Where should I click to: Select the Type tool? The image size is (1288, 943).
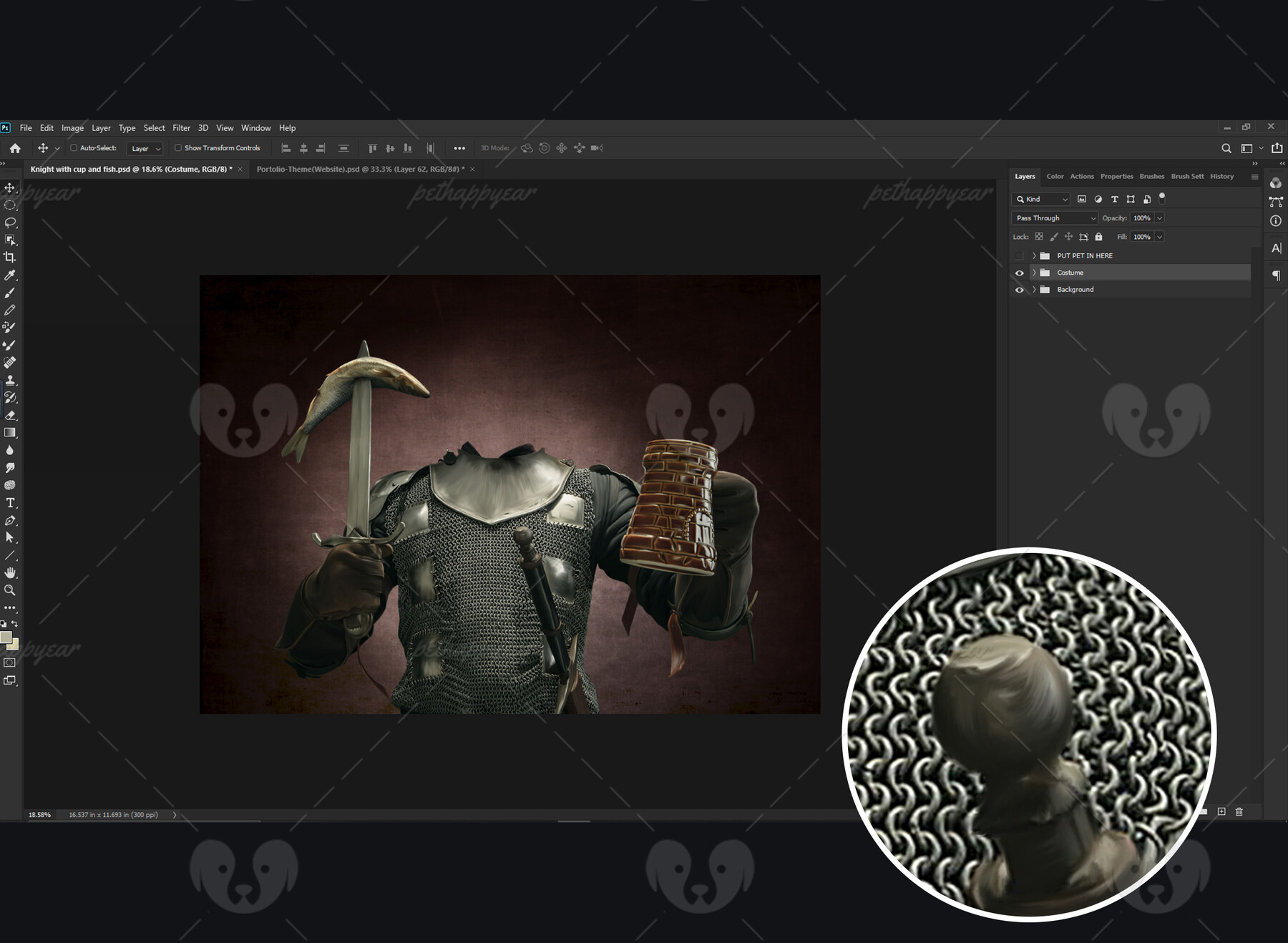[x=10, y=502]
